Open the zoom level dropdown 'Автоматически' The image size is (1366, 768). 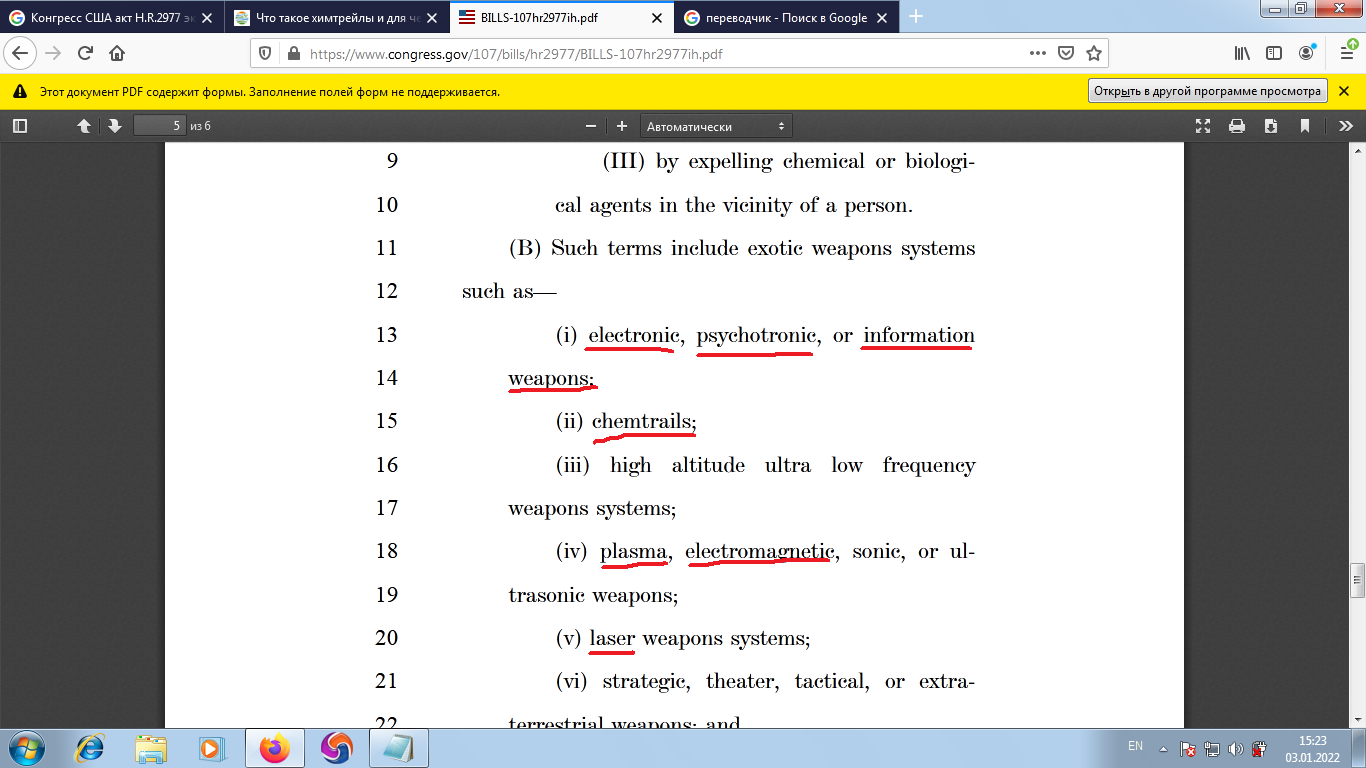(716, 126)
